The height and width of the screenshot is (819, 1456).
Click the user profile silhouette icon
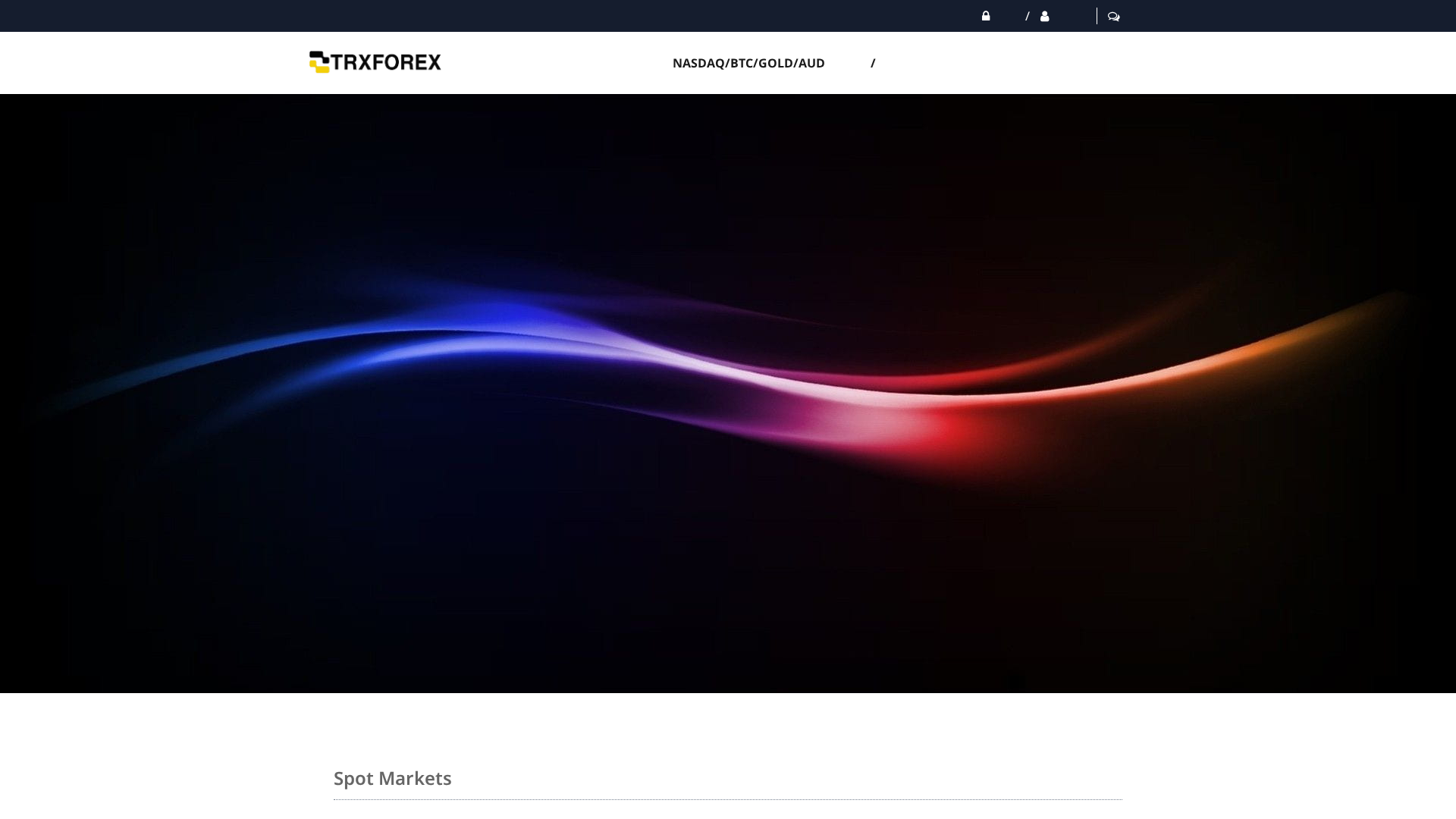[1044, 16]
